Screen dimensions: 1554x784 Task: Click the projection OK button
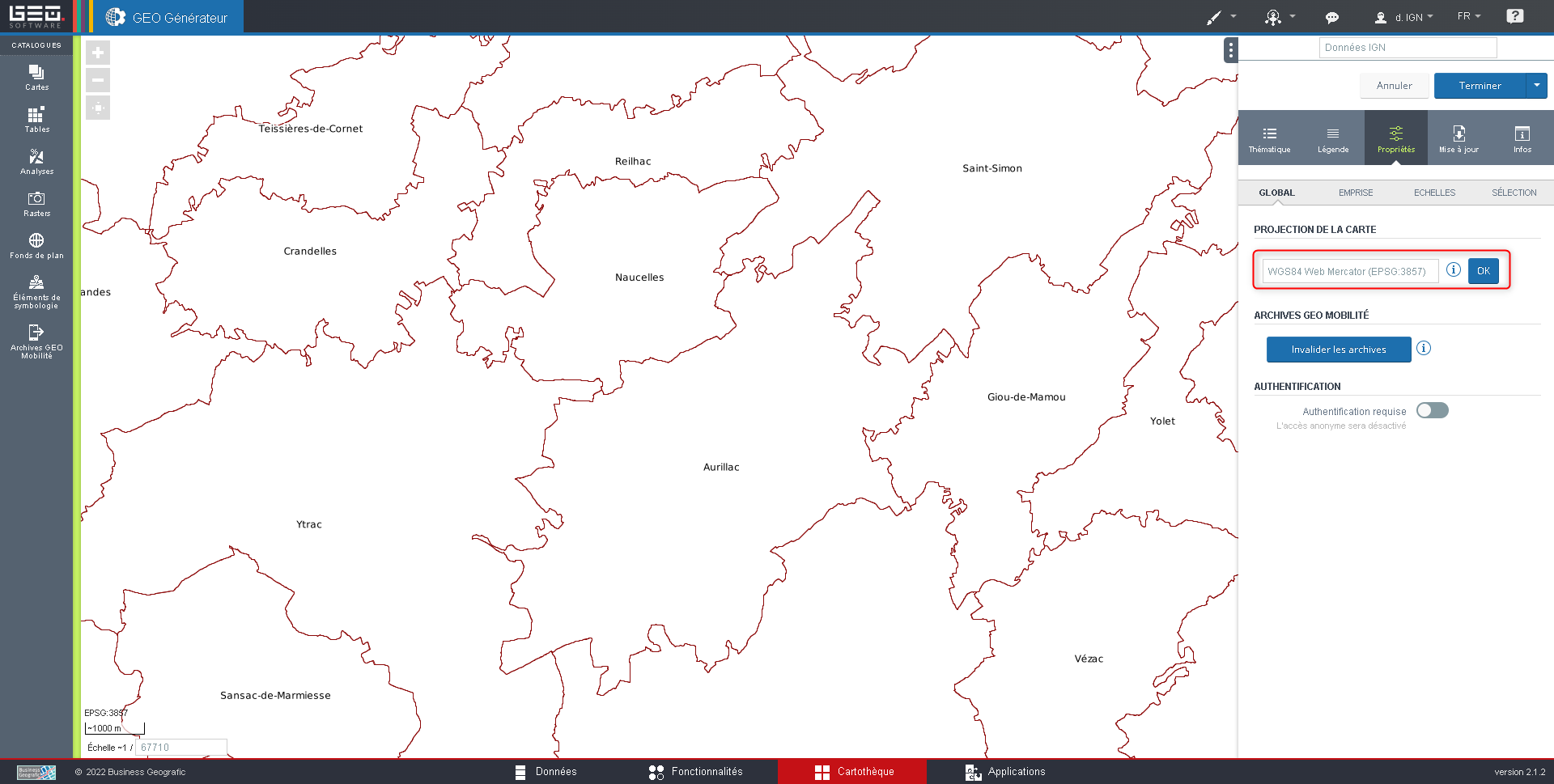(x=1483, y=271)
